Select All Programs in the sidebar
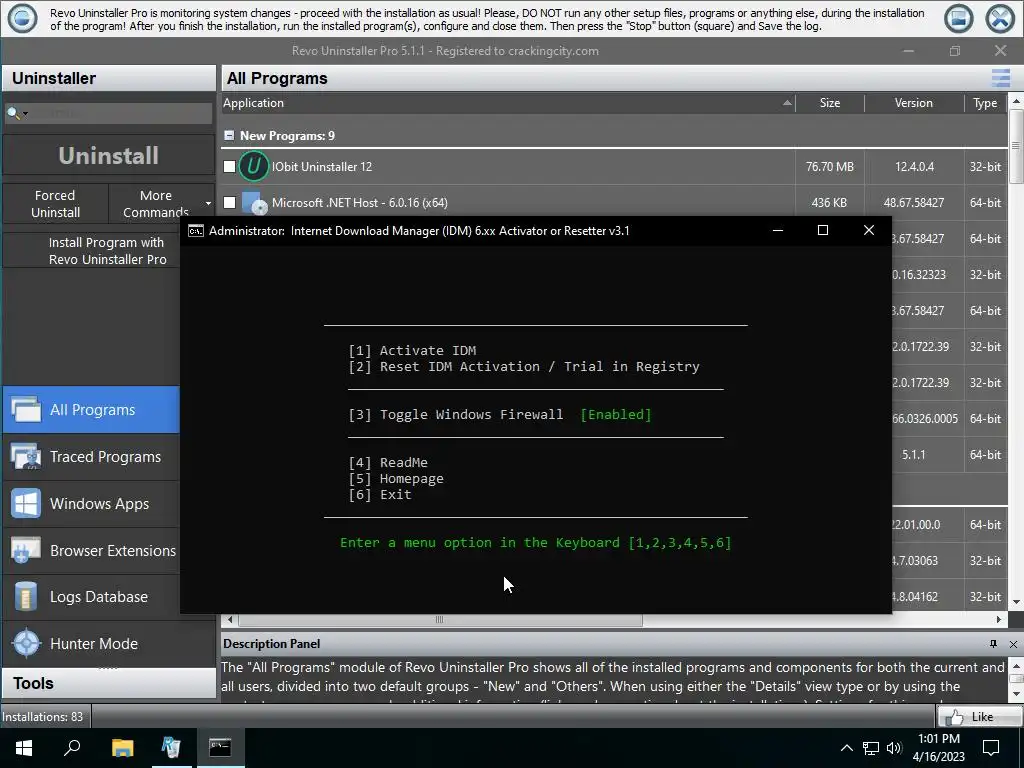Viewport: 1024px width, 768px height. pos(91,409)
